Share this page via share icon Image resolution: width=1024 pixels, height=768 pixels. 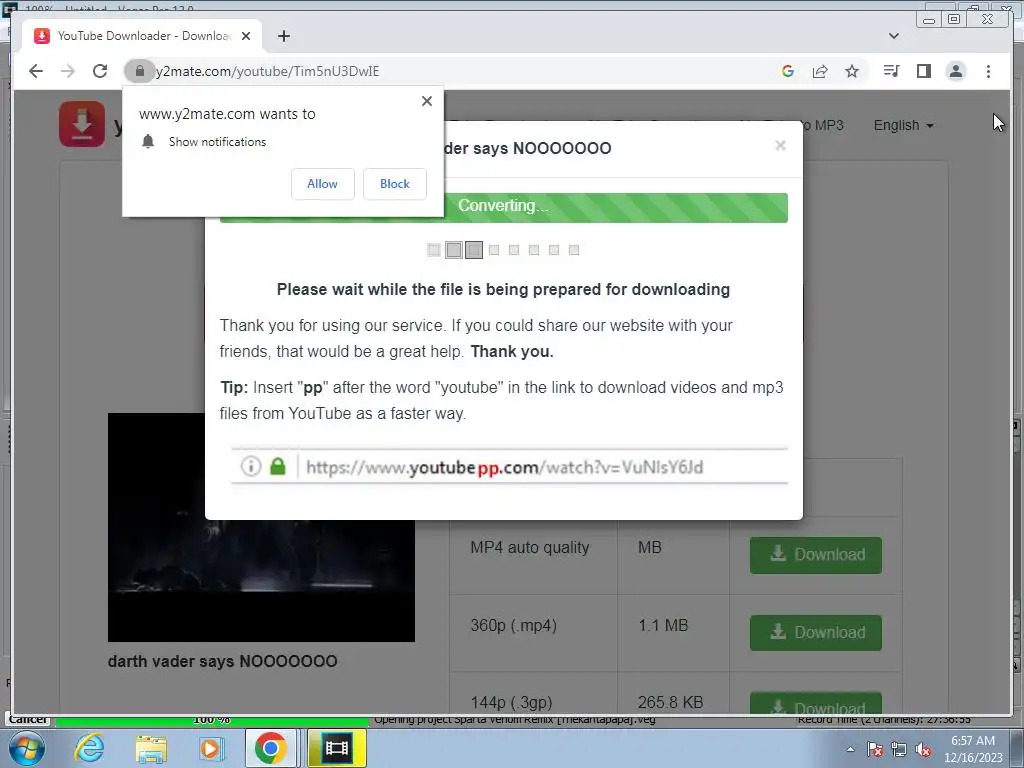click(820, 71)
